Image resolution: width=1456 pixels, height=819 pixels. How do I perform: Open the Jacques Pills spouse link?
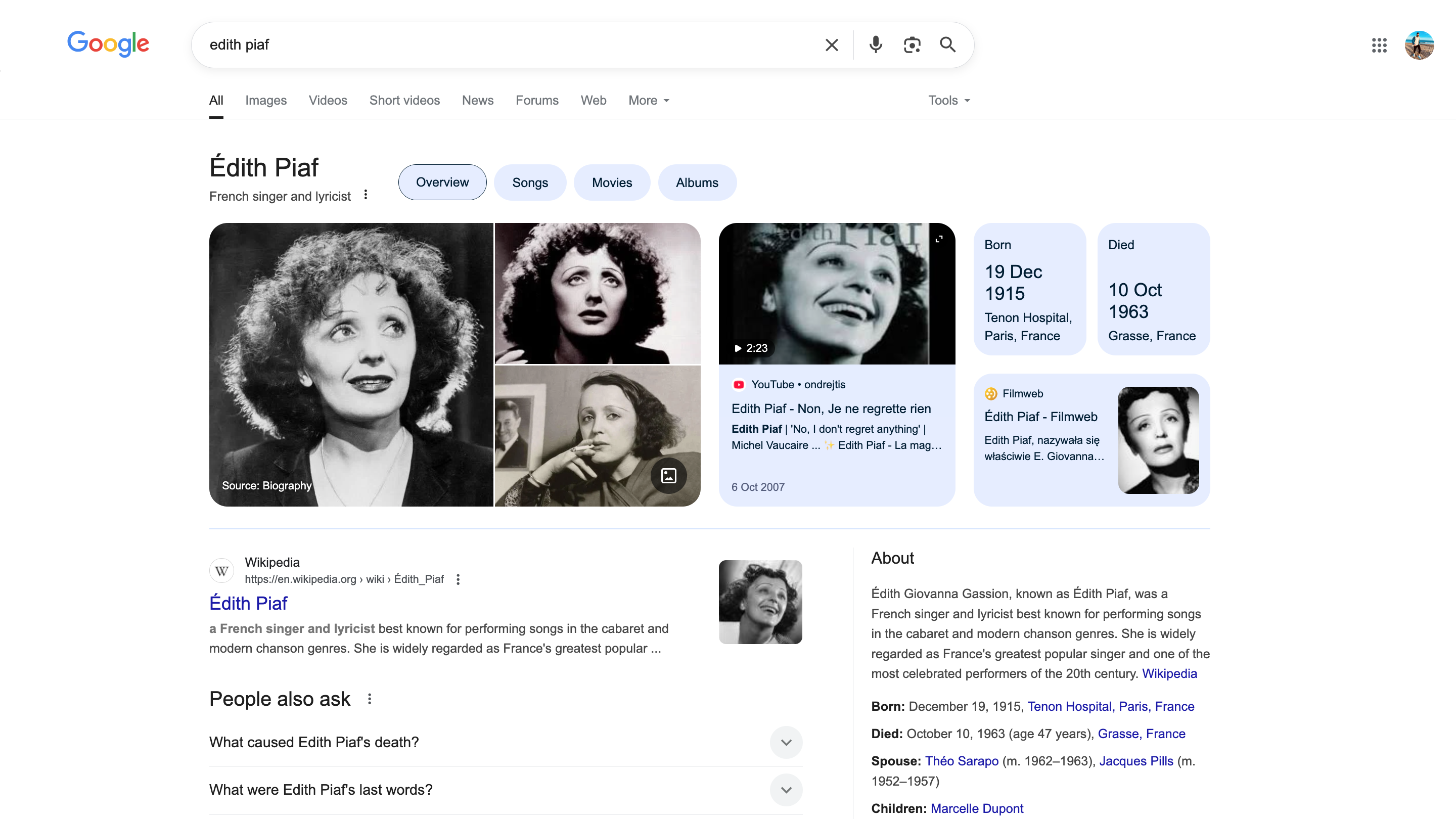[x=1136, y=761]
